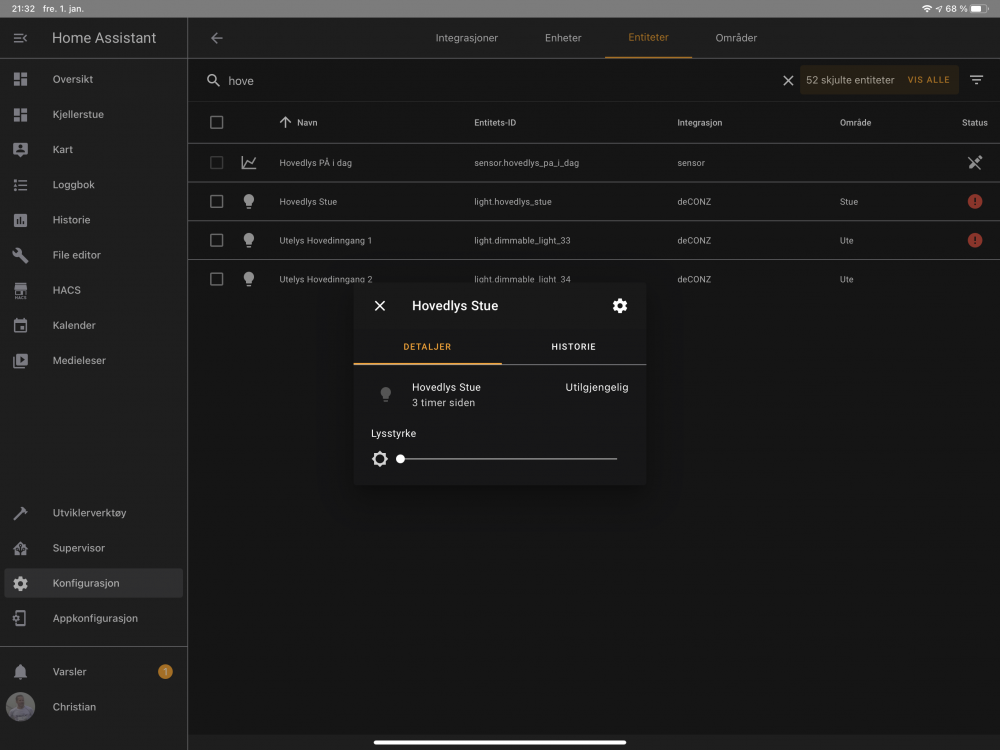
Task: Switch to the Historie tab in dialog
Action: [x=573, y=347]
